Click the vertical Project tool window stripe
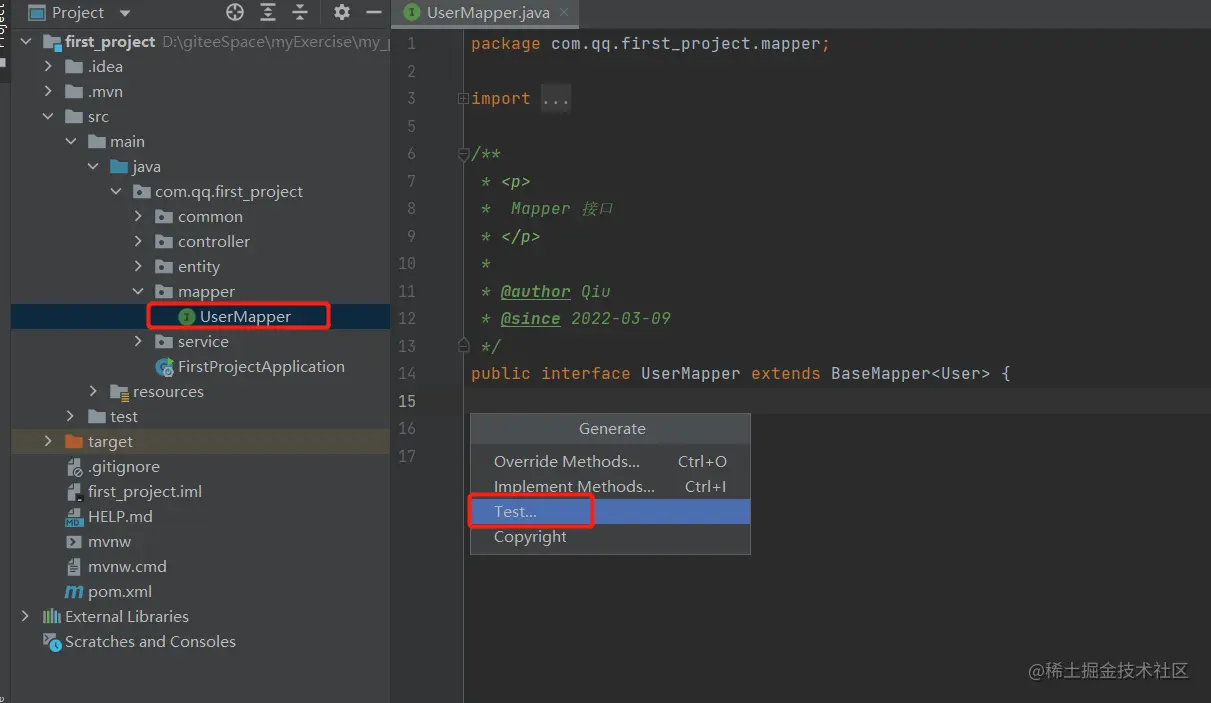Image resolution: width=1211 pixels, height=703 pixels. point(3,28)
